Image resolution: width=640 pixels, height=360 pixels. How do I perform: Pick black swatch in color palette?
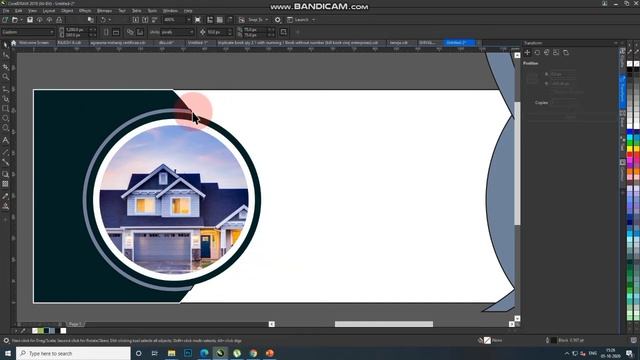630,70
